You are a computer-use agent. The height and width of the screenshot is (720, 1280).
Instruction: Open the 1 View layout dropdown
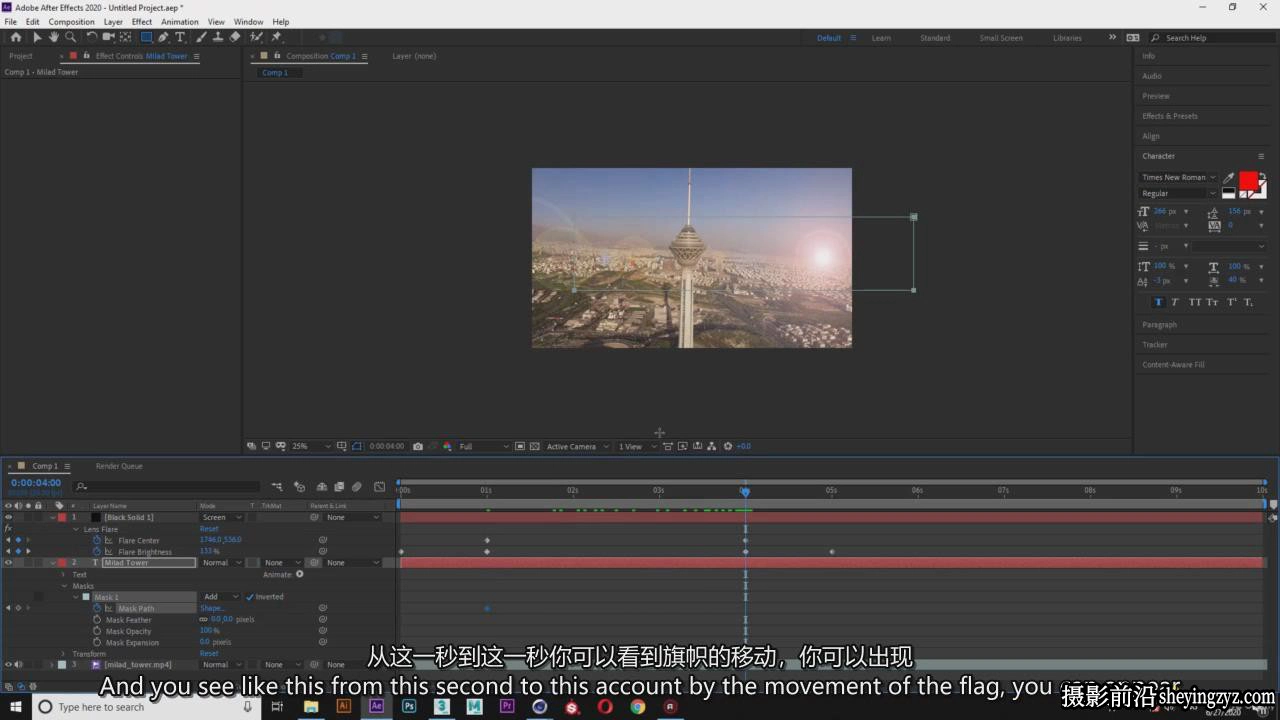pos(636,446)
